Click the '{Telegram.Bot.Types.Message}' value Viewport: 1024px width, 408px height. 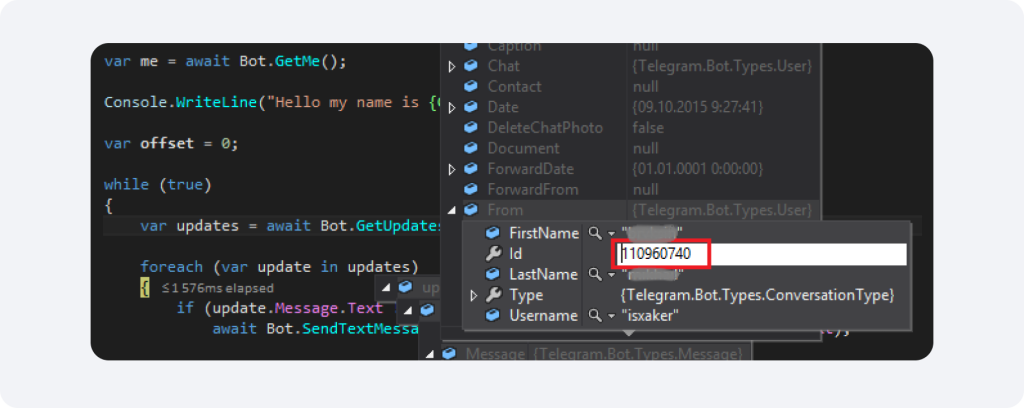pos(637,354)
